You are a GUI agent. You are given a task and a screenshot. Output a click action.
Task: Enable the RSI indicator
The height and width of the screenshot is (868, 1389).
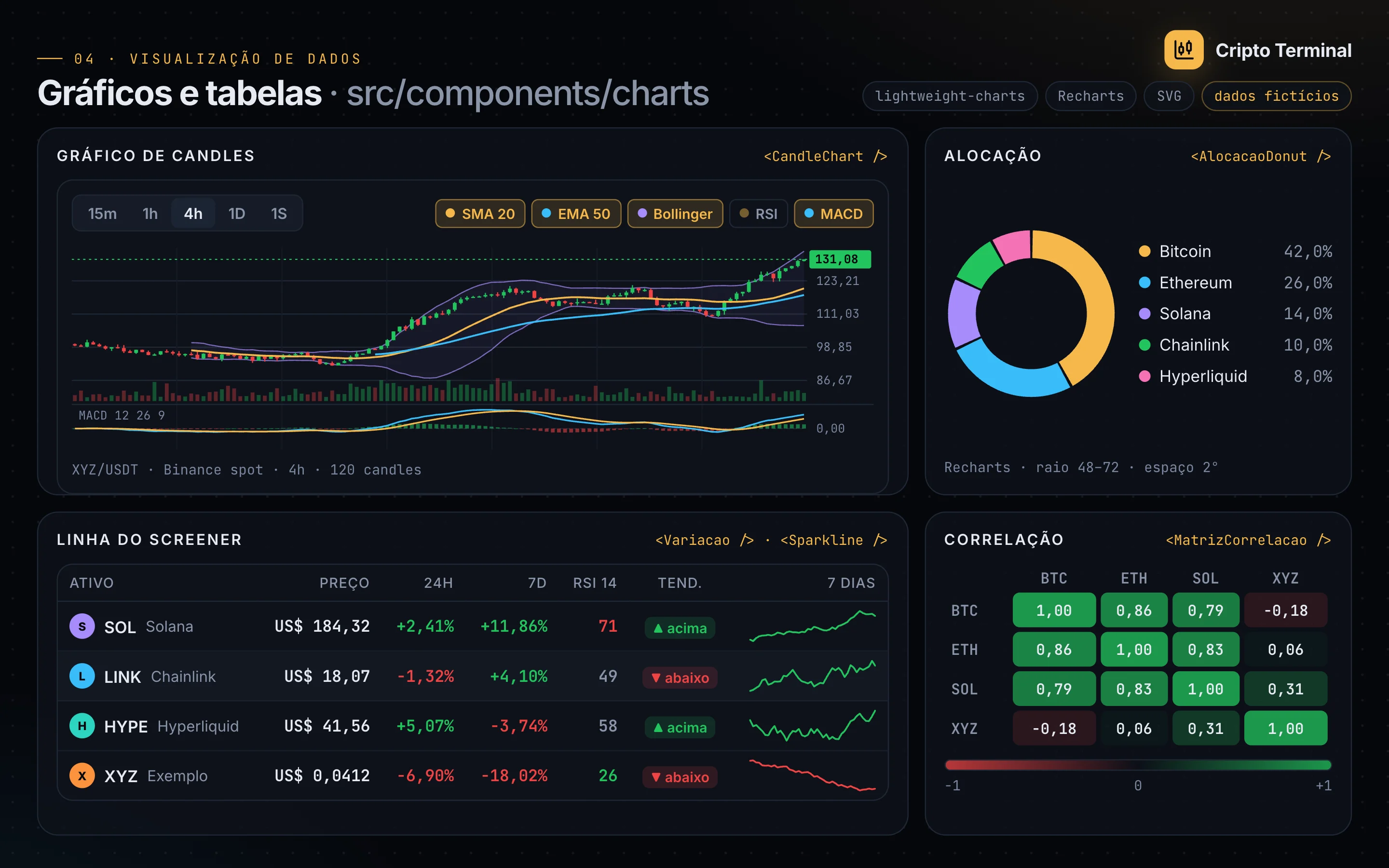click(758, 214)
